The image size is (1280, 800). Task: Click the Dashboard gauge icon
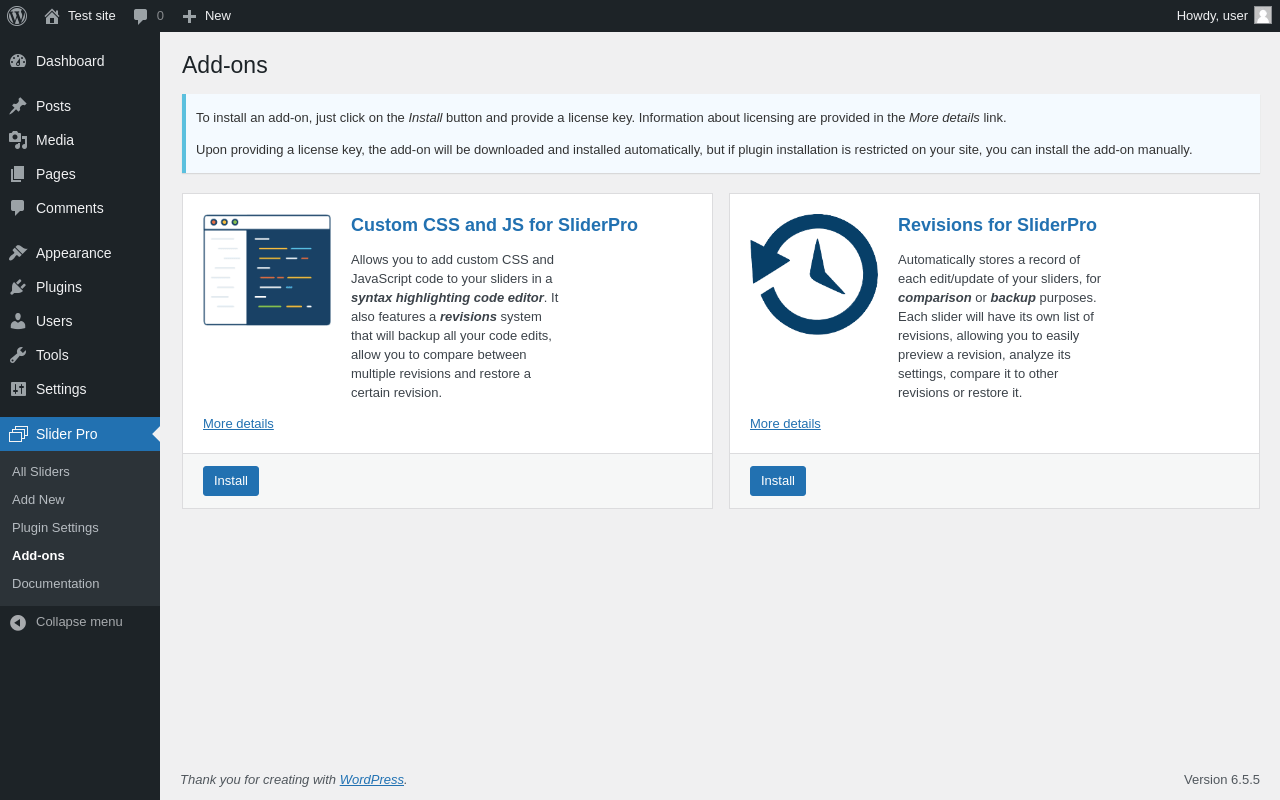18,61
